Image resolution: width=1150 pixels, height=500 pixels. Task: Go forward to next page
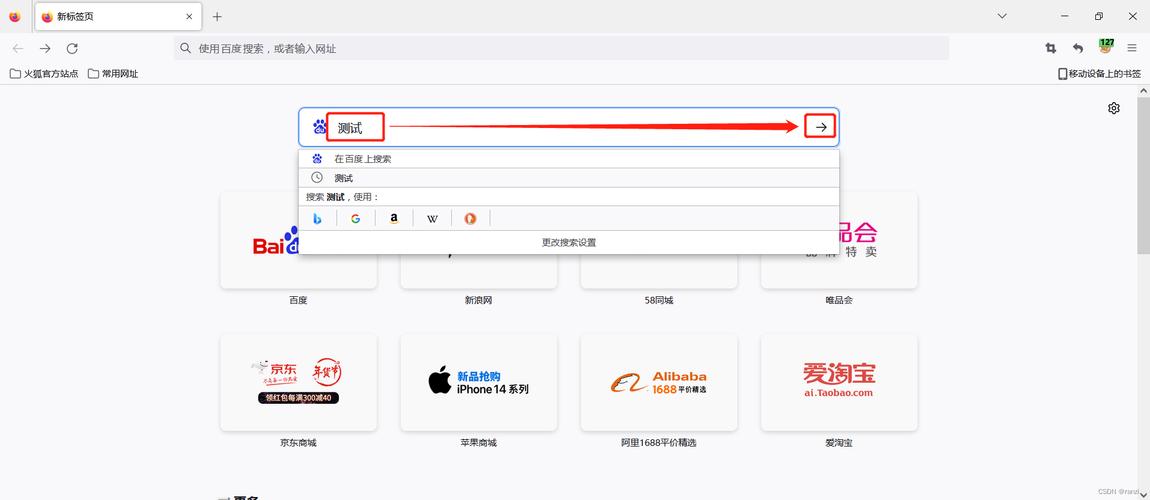(x=45, y=48)
